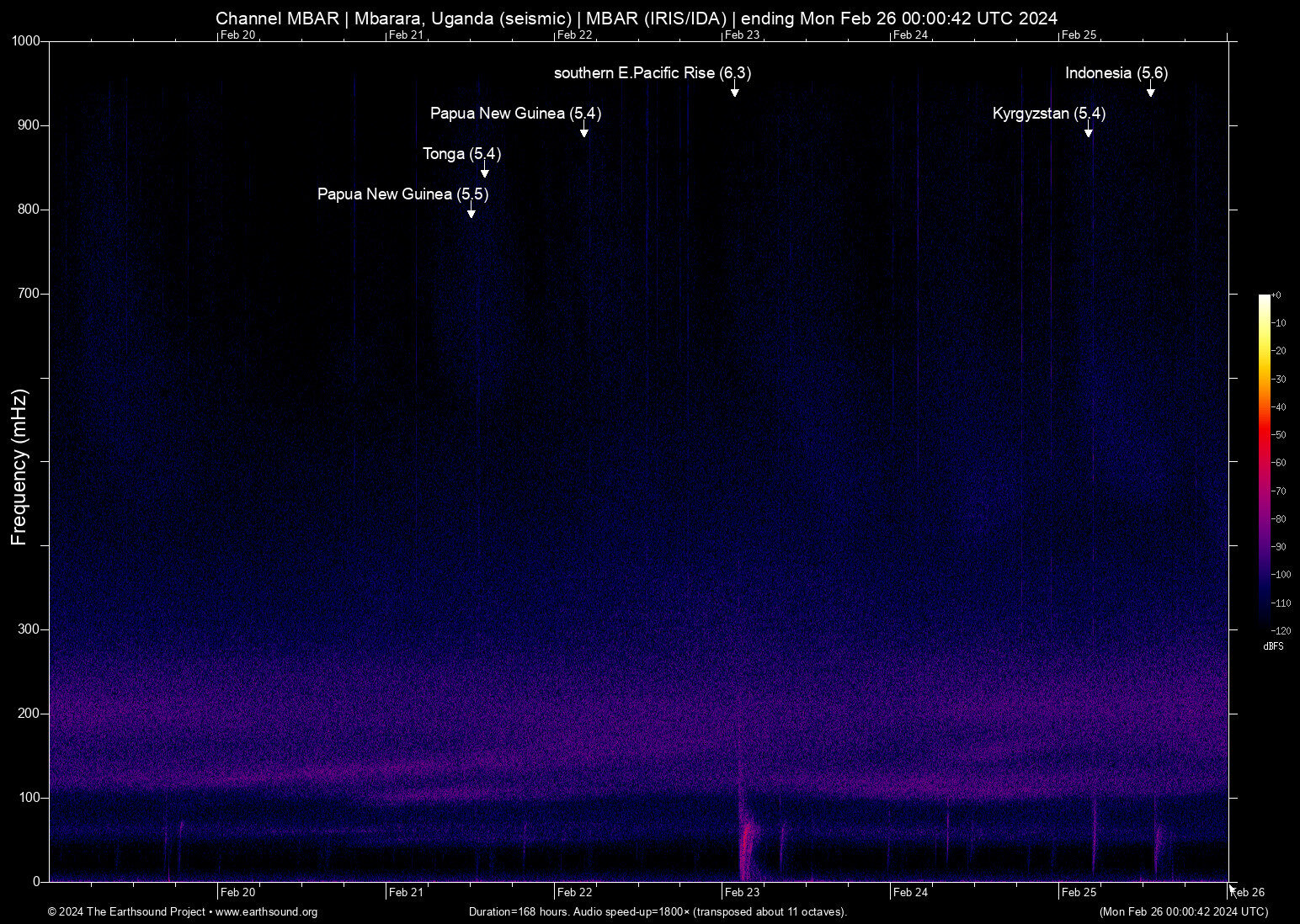Select the Tonga (5.4) arrow marker
The width and height of the screenshot is (1300, 924).
(x=483, y=172)
